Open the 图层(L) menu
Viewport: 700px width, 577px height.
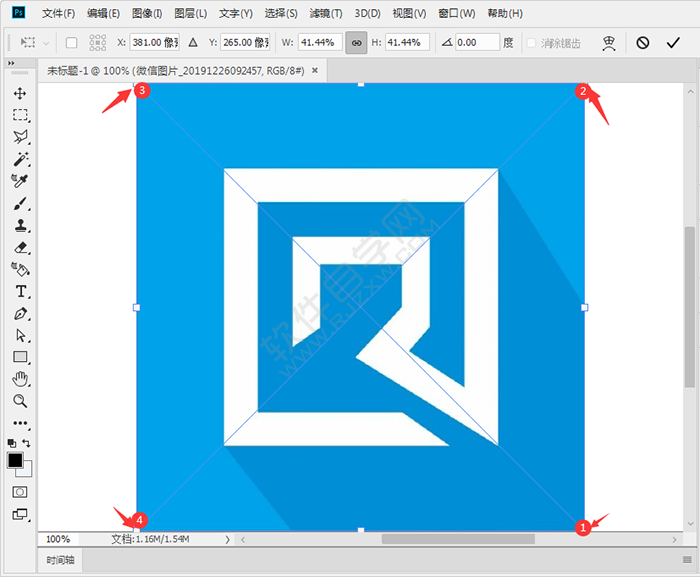pos(190,13)
